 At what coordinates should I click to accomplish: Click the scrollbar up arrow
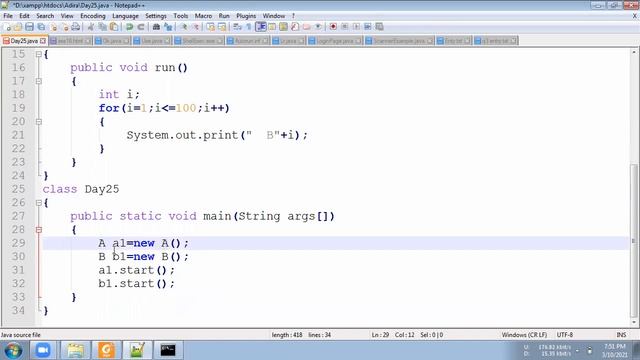coord(633,52)
